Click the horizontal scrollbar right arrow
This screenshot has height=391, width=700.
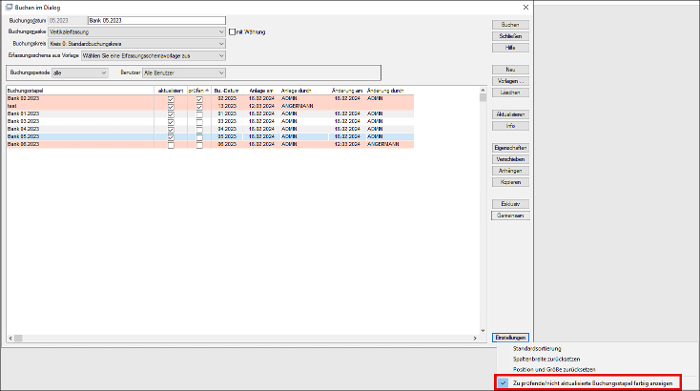coord(475,338)
